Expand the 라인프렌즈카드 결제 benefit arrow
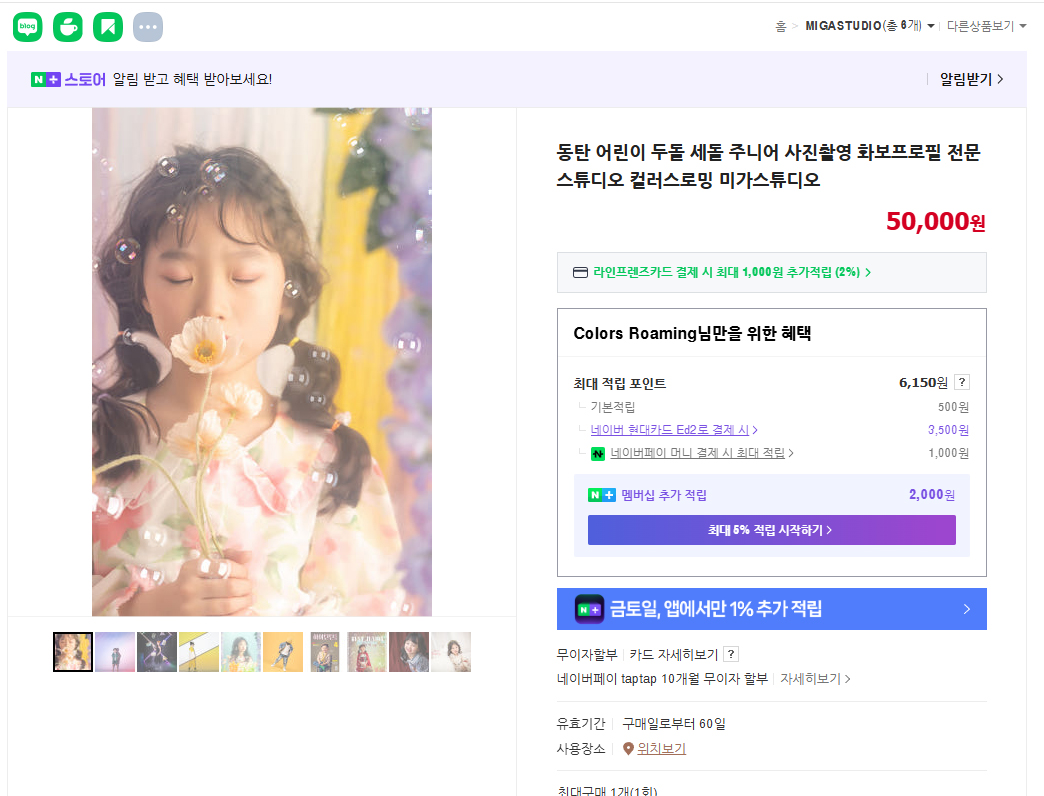Image resolution: width=1044 pixels, height=796 pixels. pyautogui.click(x=868, y=272)
